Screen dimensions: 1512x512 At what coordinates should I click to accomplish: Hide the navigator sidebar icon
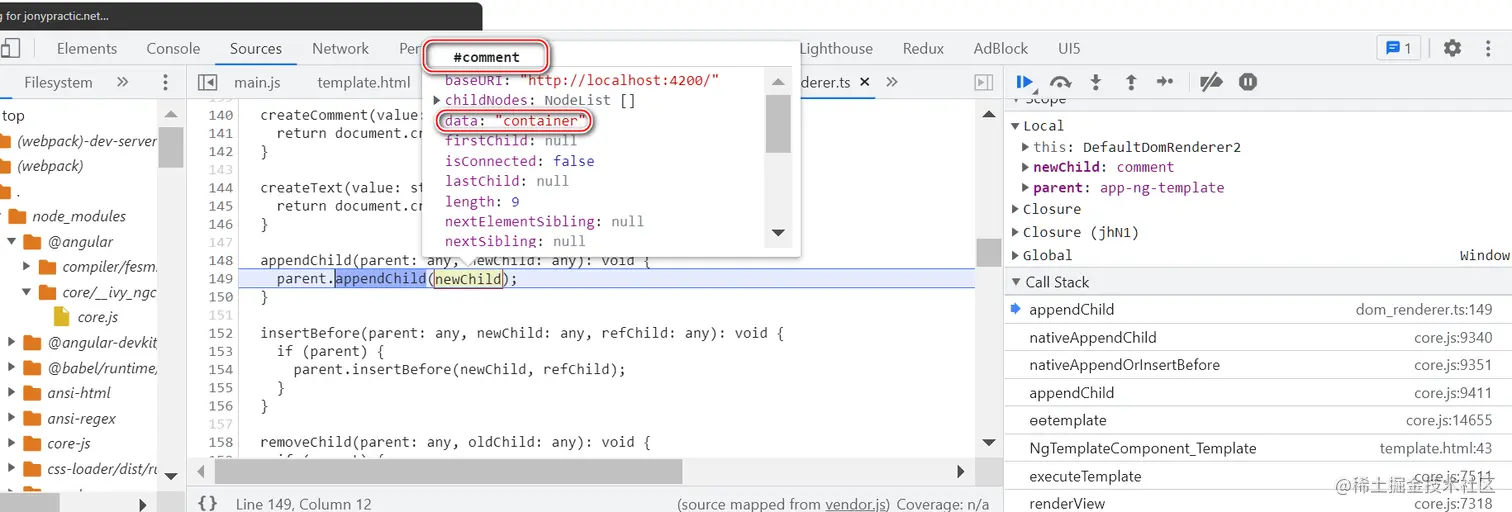tap(208, 82)
